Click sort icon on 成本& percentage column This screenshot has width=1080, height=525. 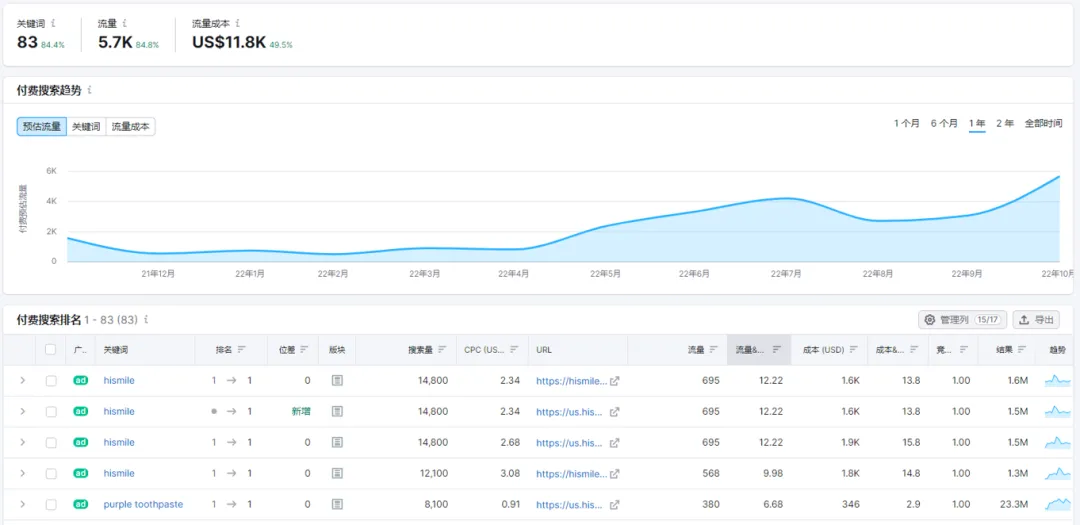pos(914,349)
